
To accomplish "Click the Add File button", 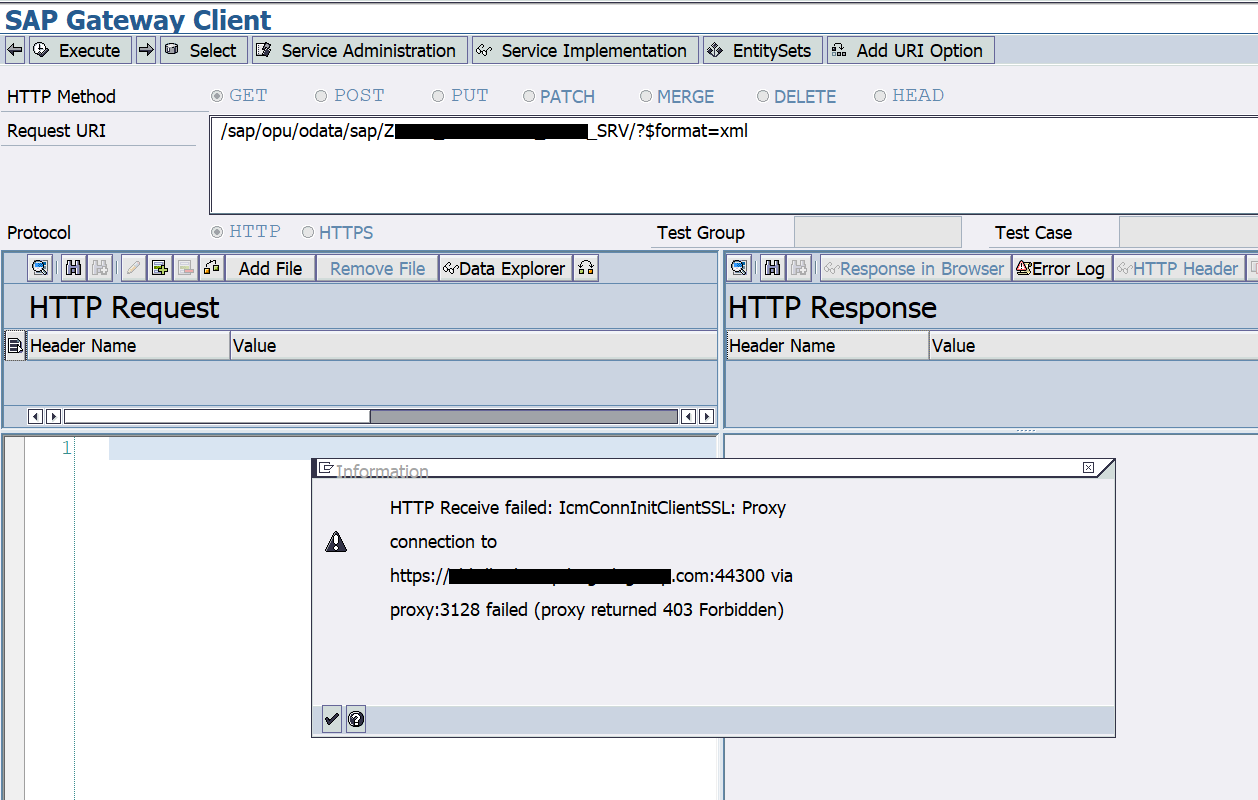I will tap(270, 268).
